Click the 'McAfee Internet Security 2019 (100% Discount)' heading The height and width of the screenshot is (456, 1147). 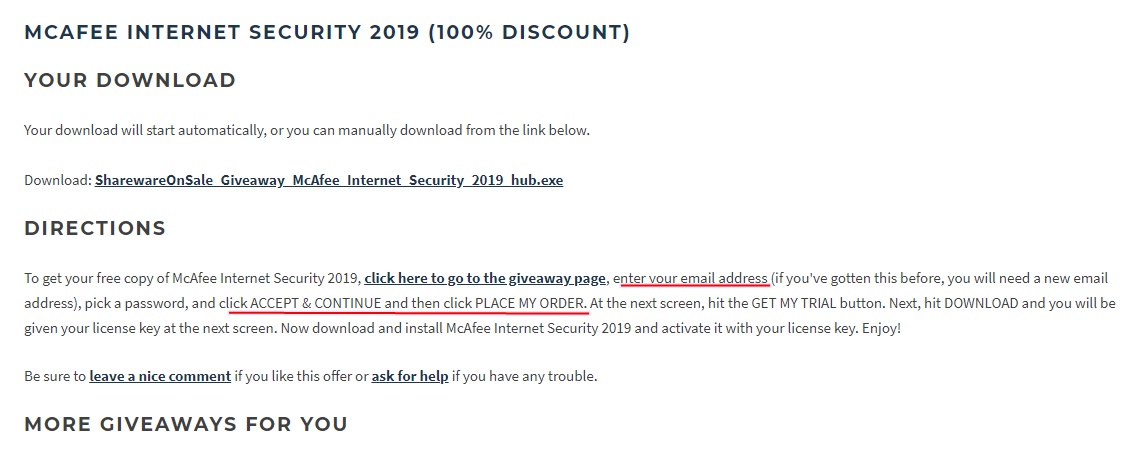pyautogui.click(x=327, y=32)
